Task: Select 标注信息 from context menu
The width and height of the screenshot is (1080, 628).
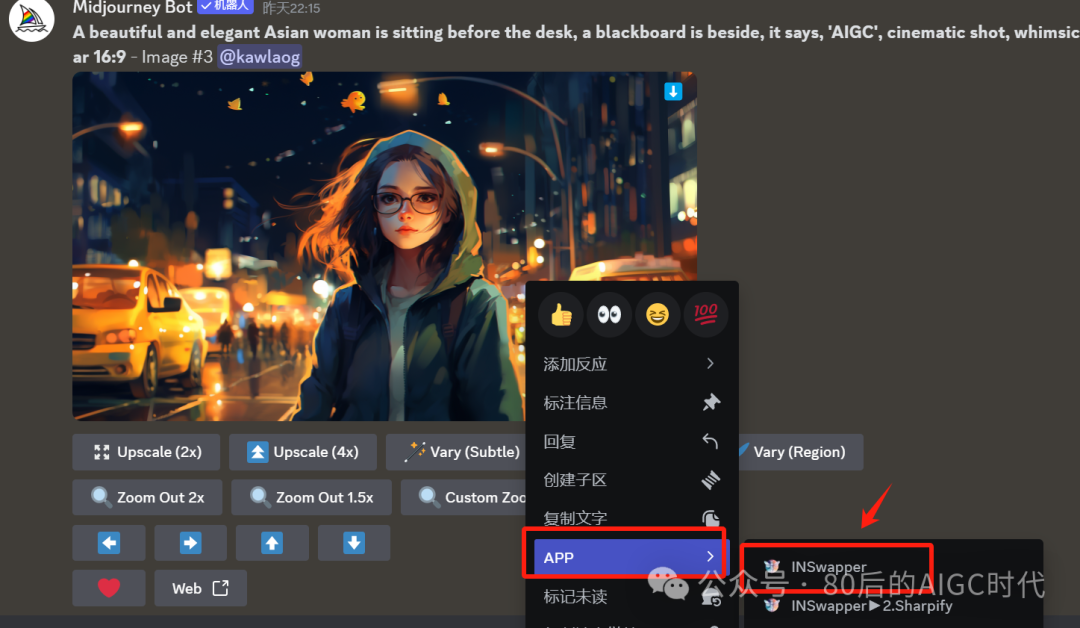Action: pos(630,402)
